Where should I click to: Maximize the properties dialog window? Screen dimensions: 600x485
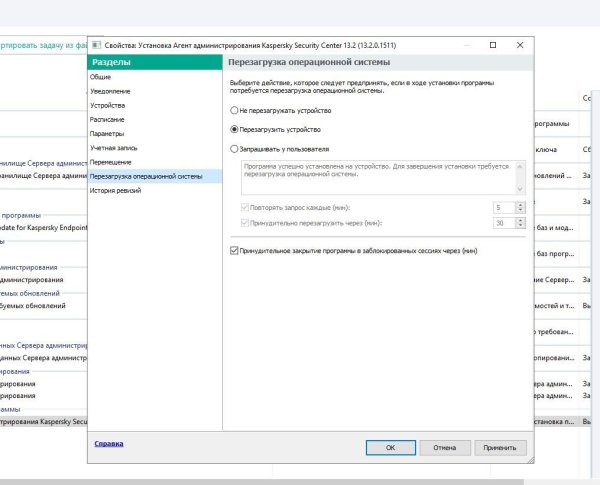[x=493, y=45]
